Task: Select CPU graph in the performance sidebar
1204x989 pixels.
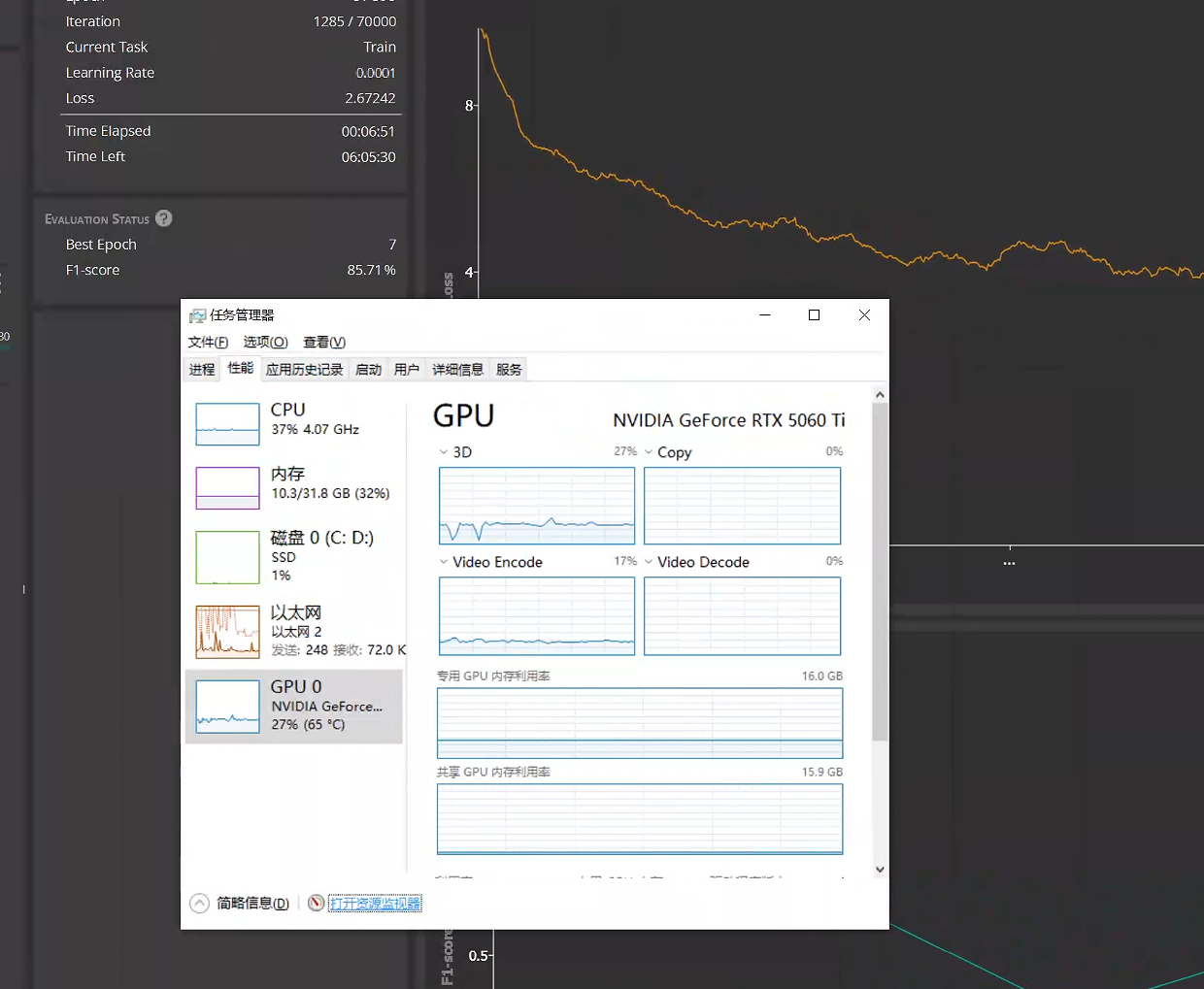Action: (227, 422)
